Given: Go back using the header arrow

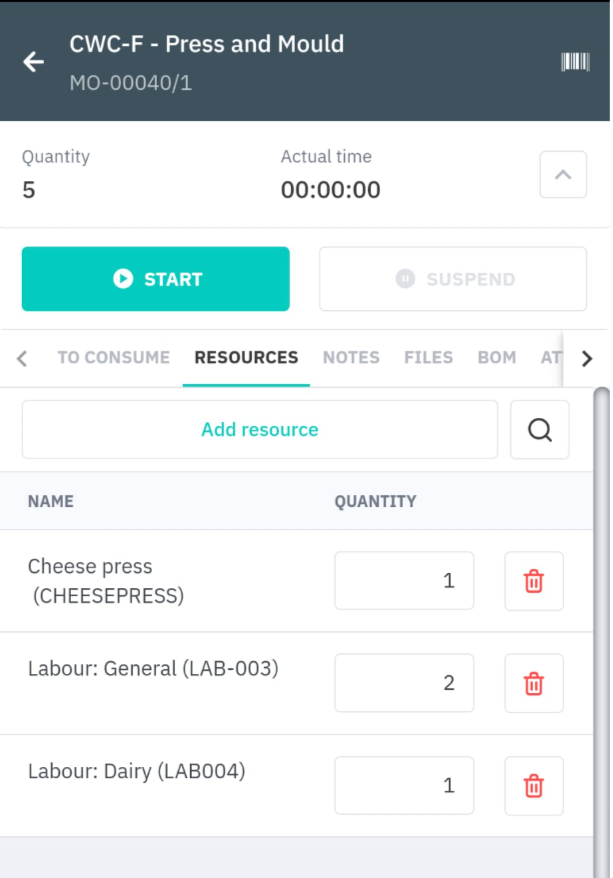Looking at the screenshot, I should click(34, 62).
